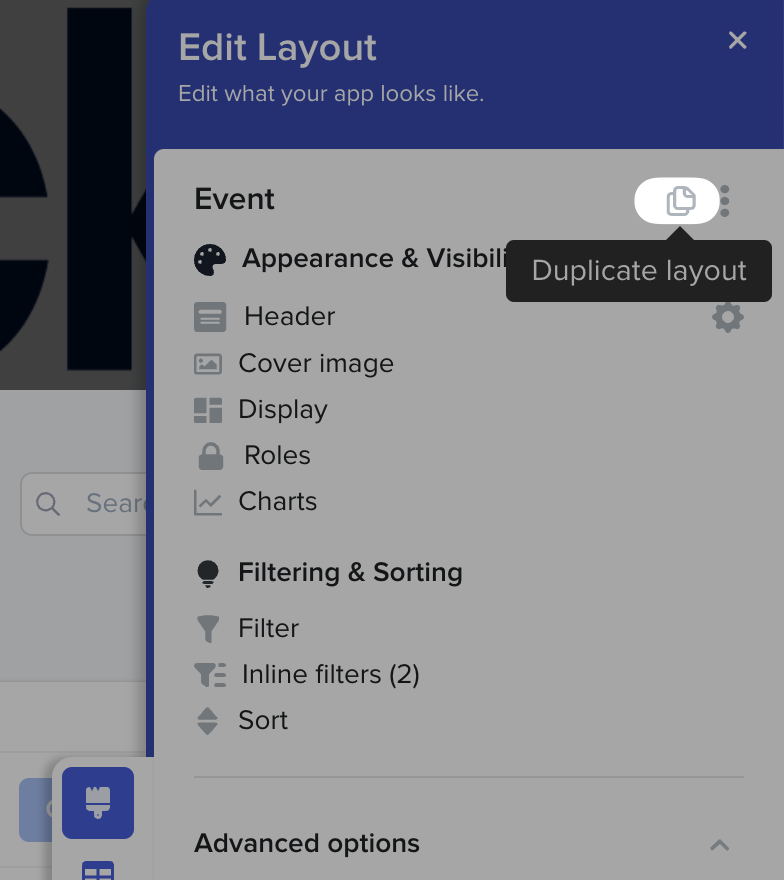The width and height of the screenshot is (784, 880).
Task: Click the palette icon for Appearance & Visibility
Action: [x=210, y=260]
